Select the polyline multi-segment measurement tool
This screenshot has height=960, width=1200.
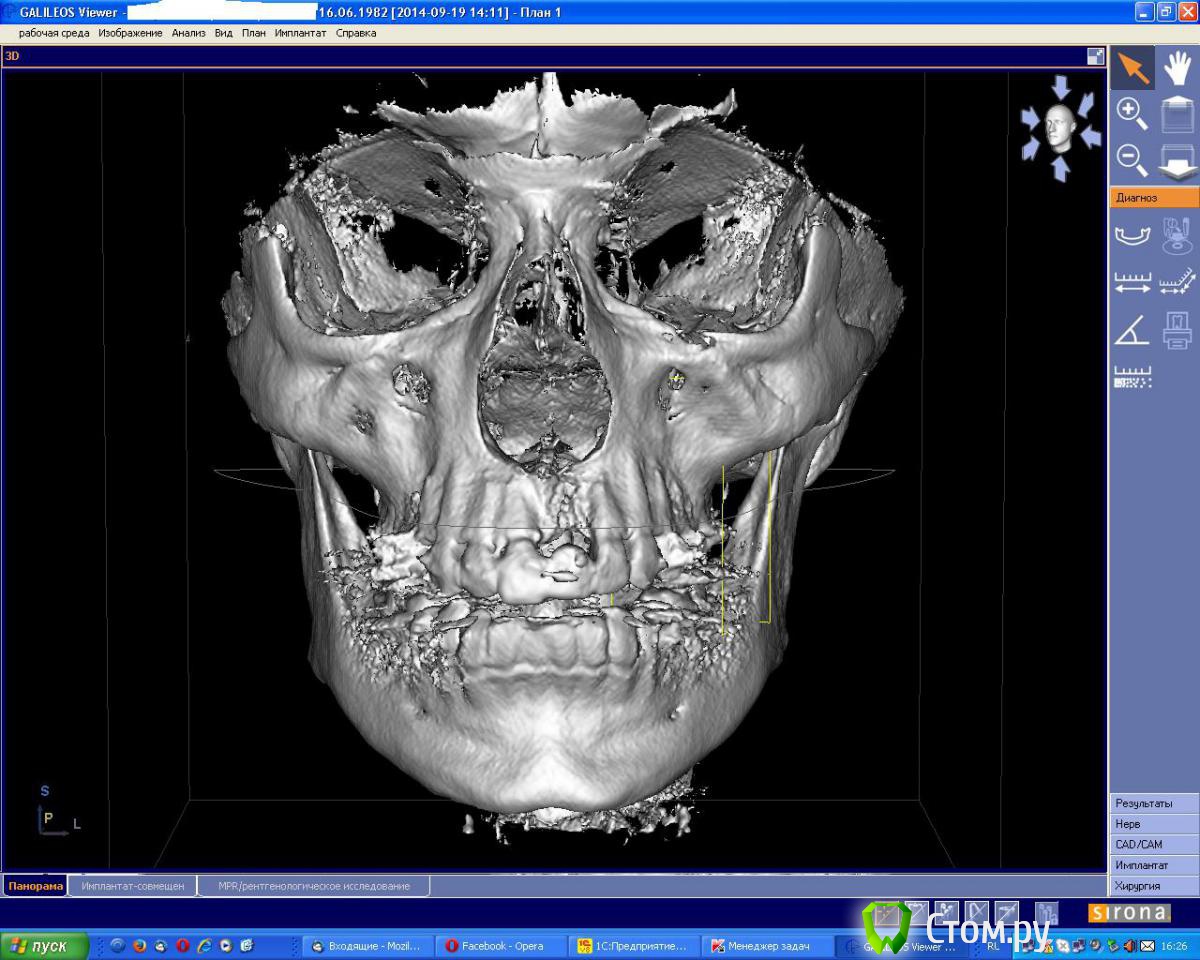1177,284
